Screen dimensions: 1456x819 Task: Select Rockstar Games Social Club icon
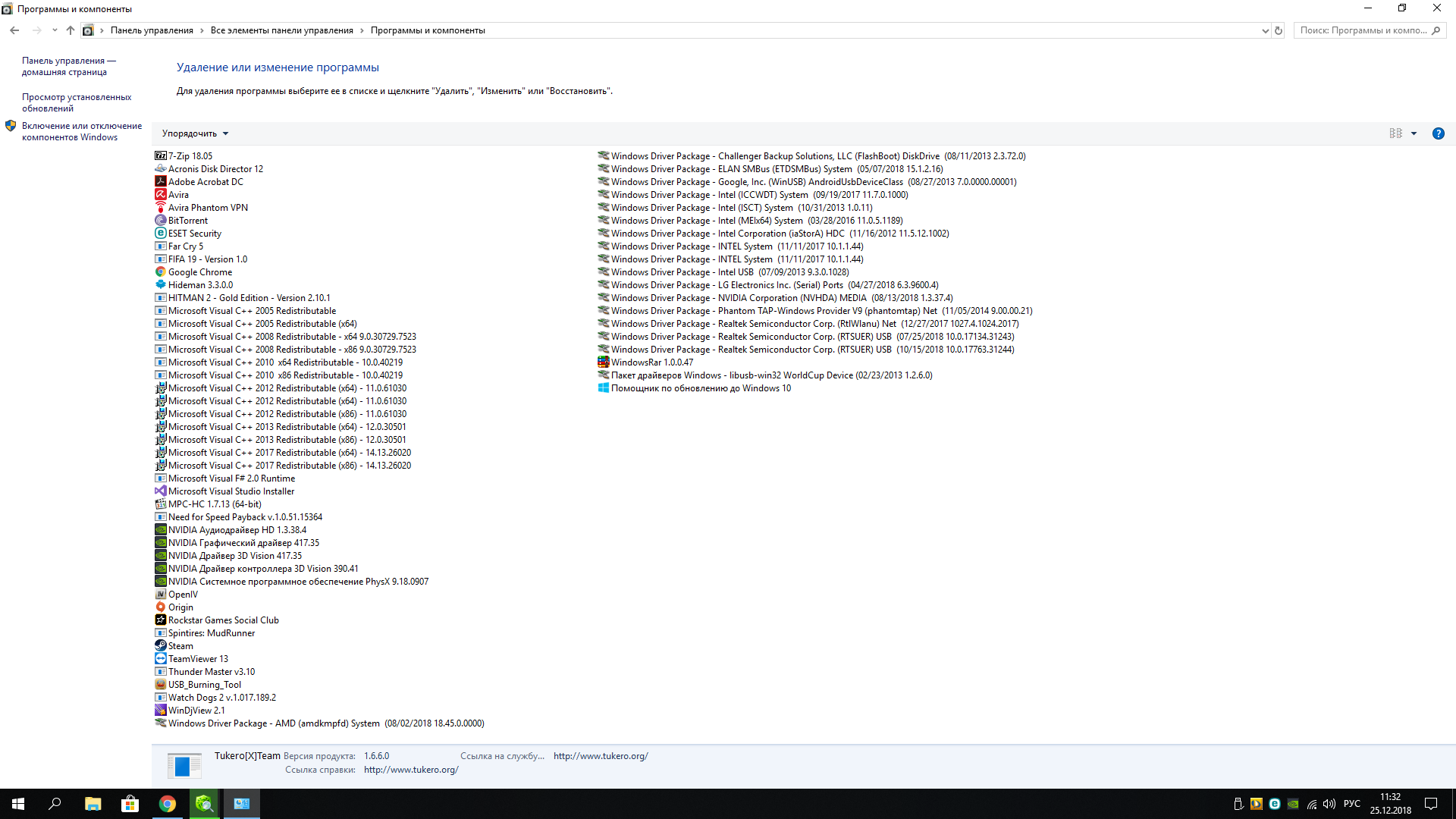coord(160,620)
